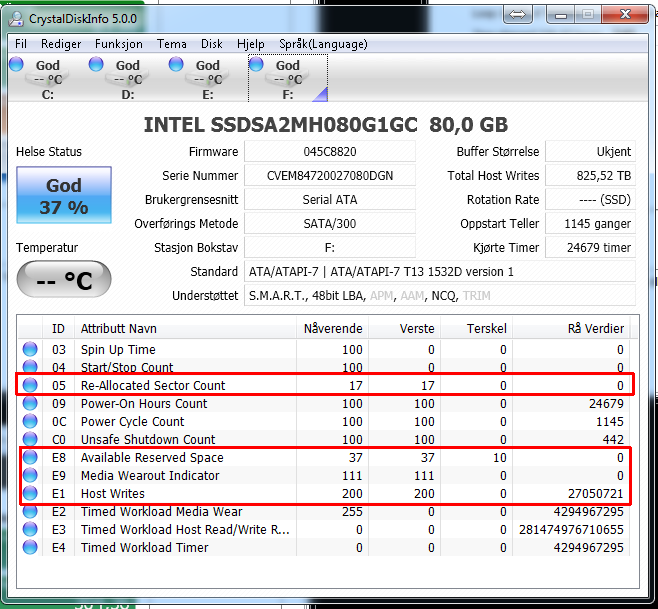Click the Nåverende column header

click(x=333, y=328)
